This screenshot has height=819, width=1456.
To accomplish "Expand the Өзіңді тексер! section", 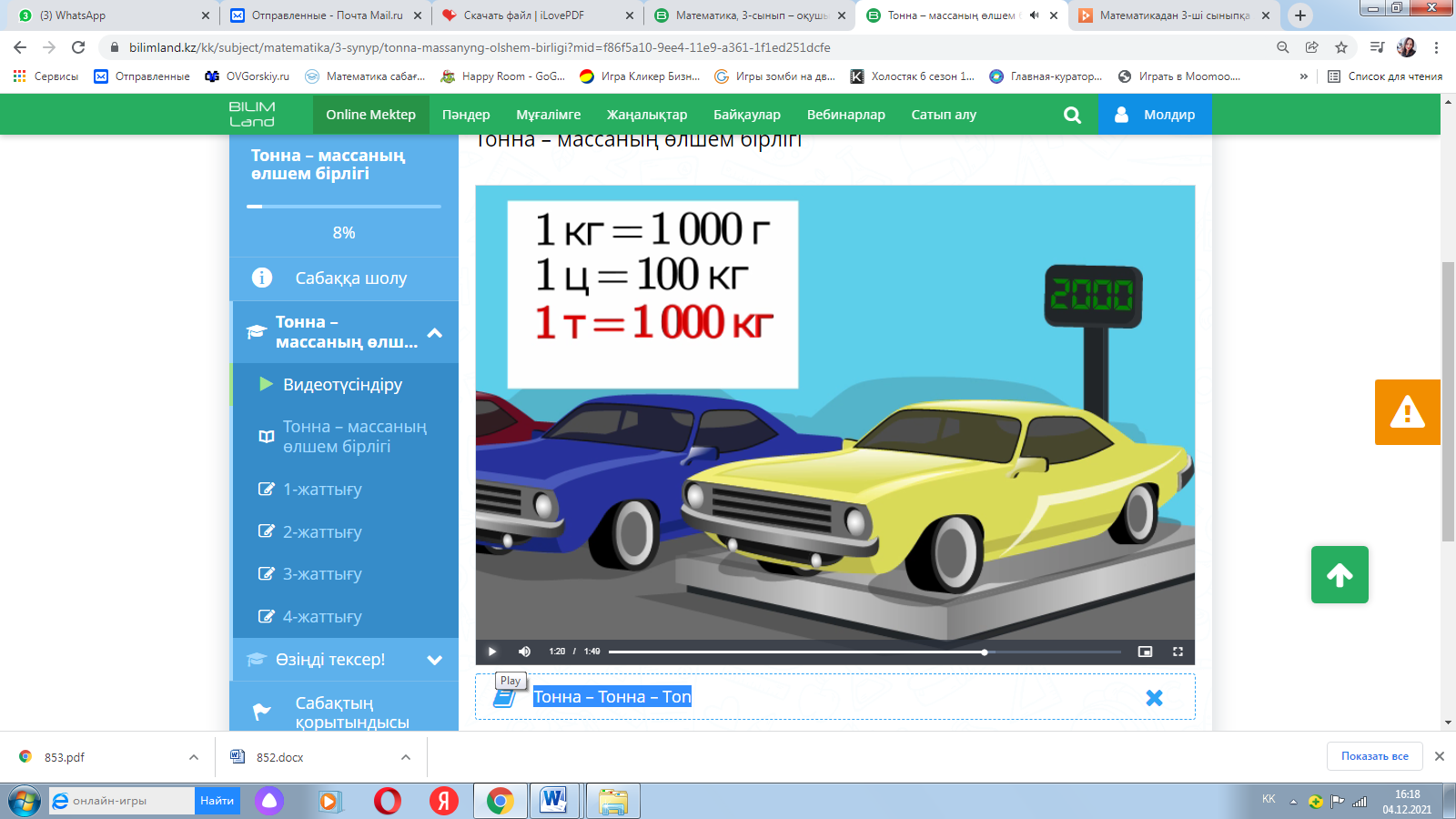I will [x=435, y=660].
